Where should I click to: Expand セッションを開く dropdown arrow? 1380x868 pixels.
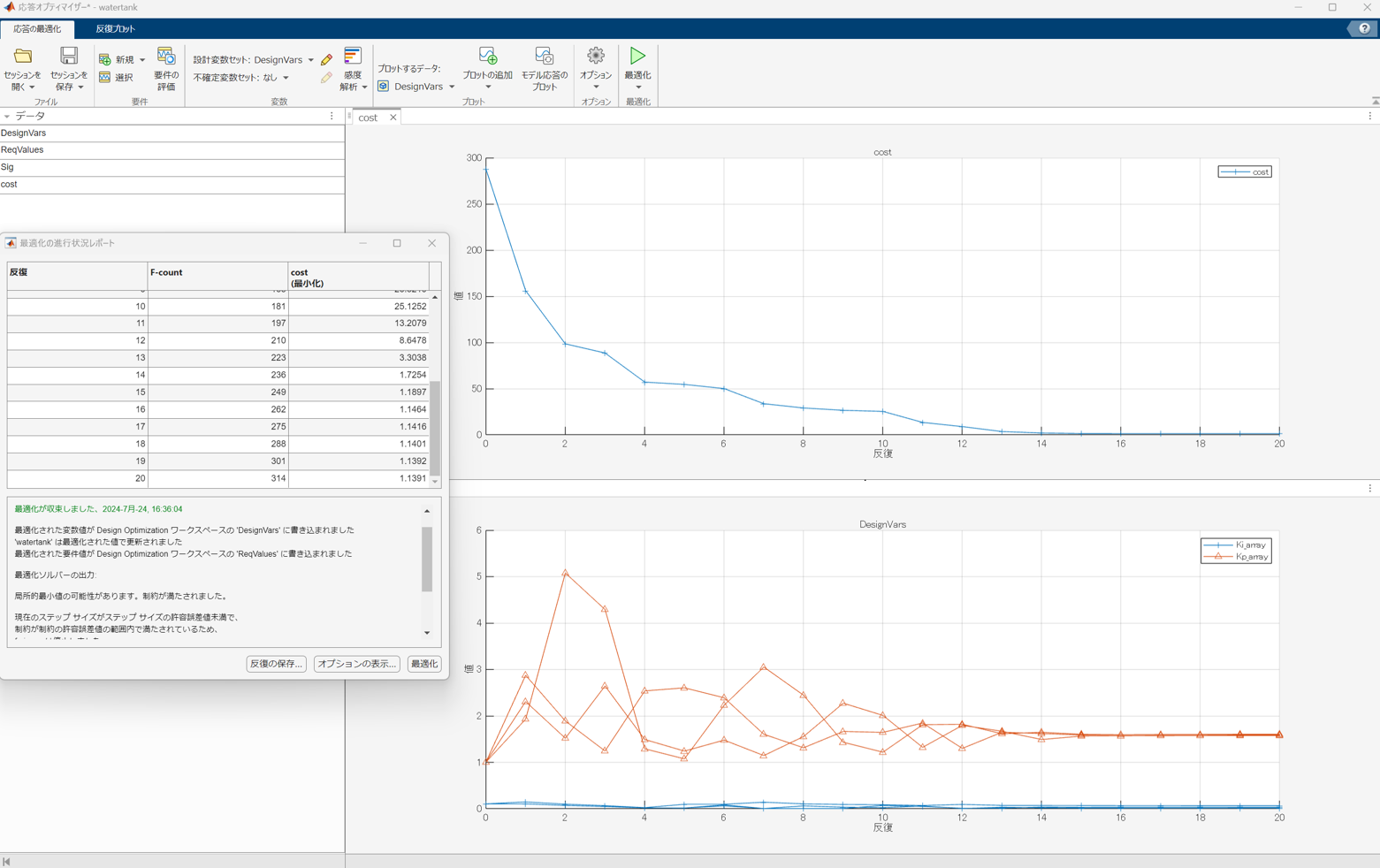(33, 88)
